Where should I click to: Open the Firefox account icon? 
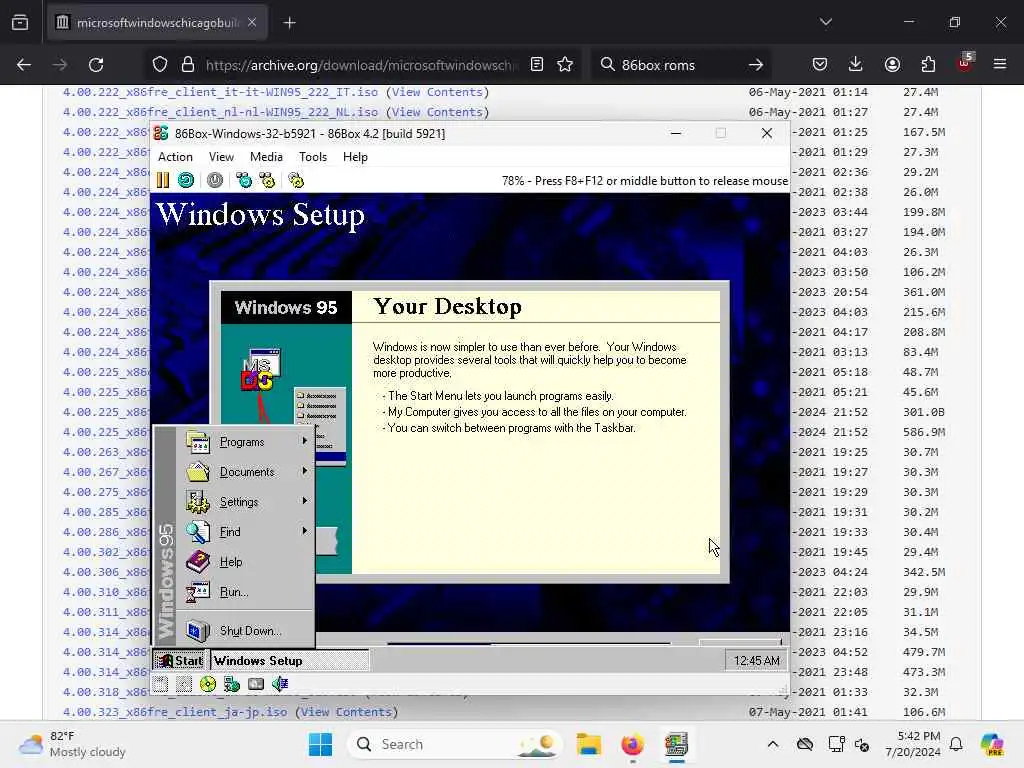[x=892, y=64]
